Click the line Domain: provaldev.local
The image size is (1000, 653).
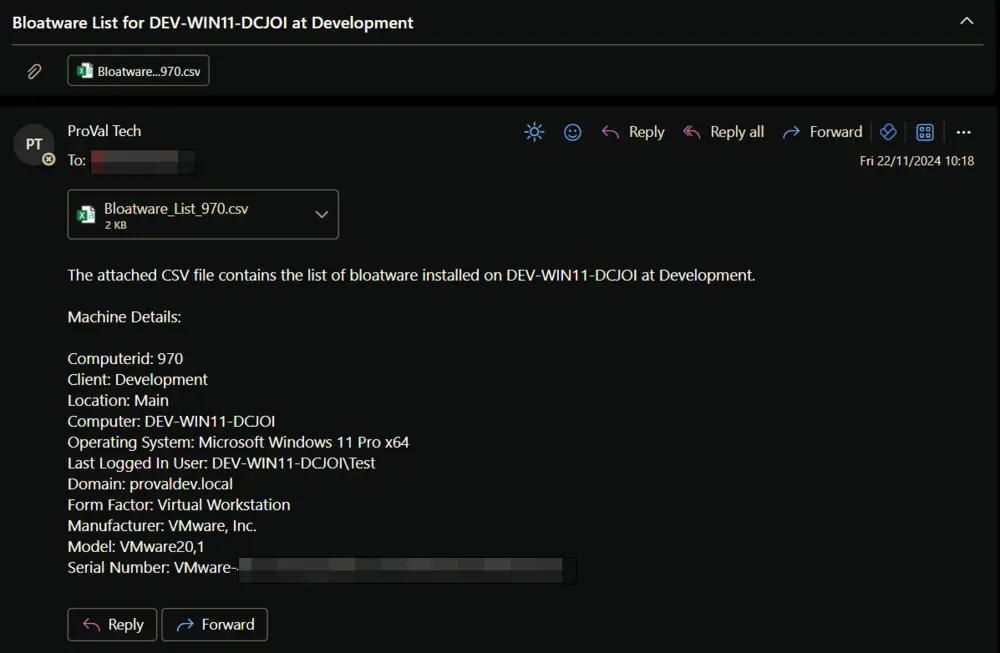[x=151, y=484]
